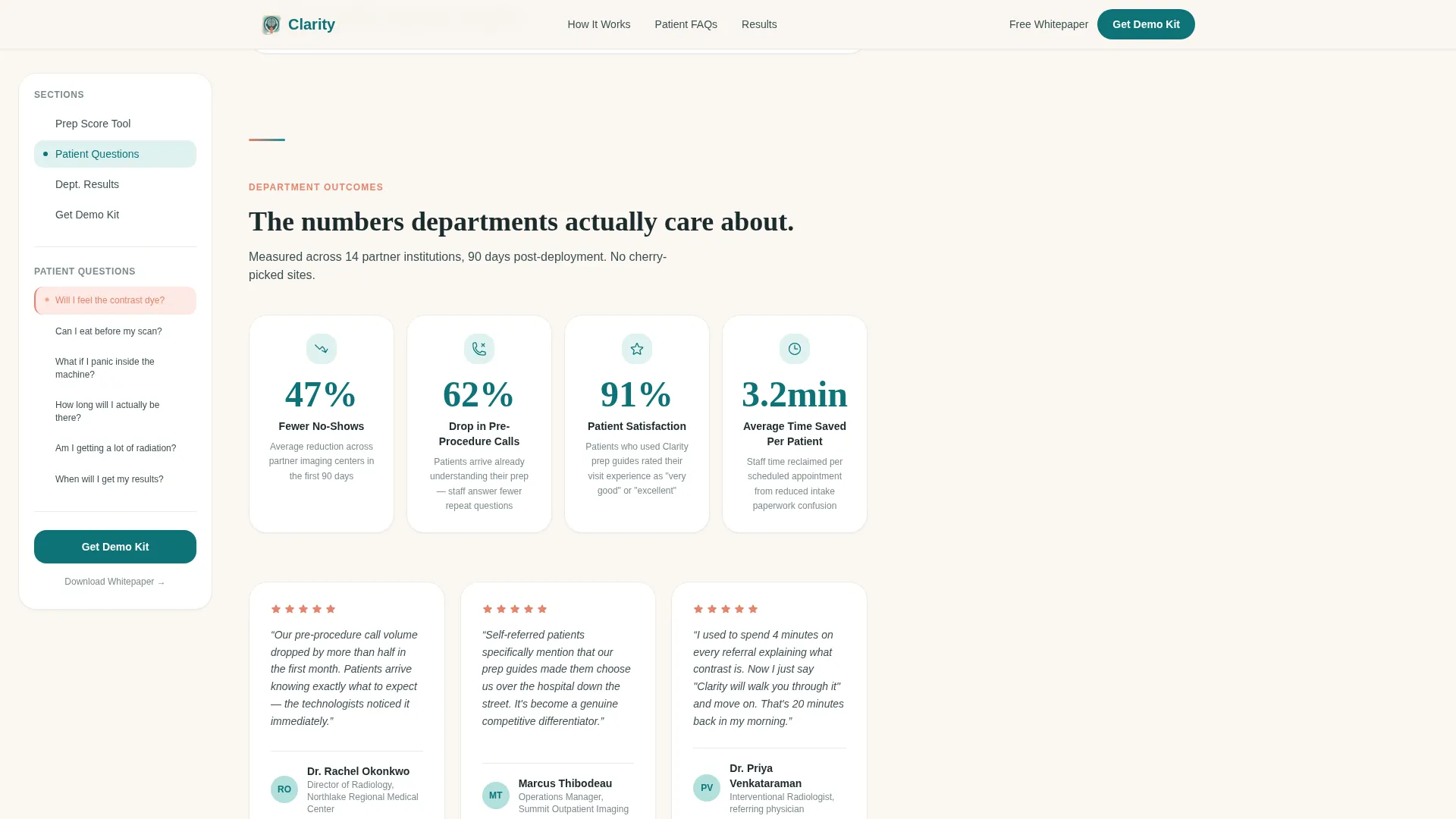Click 'Average Time Saved Per Patient' label
The width and height of the screenshot is (1456, 819).
(795, 434)
